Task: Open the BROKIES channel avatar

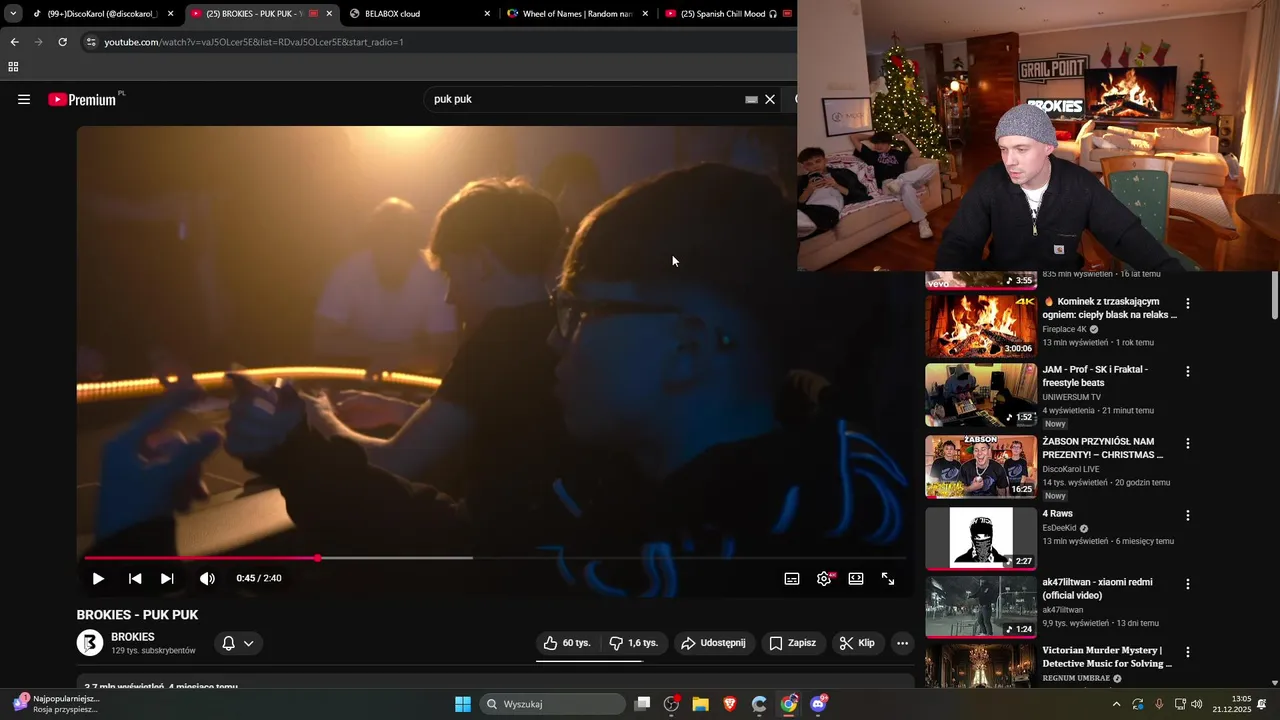Action: pyautogui.click(x=90, y=643)
